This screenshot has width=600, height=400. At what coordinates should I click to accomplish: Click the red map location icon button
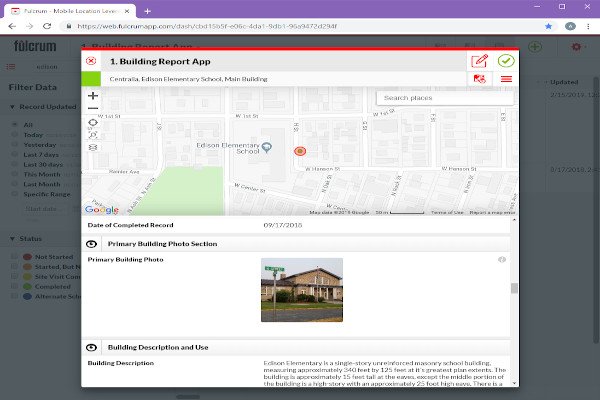point(480,79)
